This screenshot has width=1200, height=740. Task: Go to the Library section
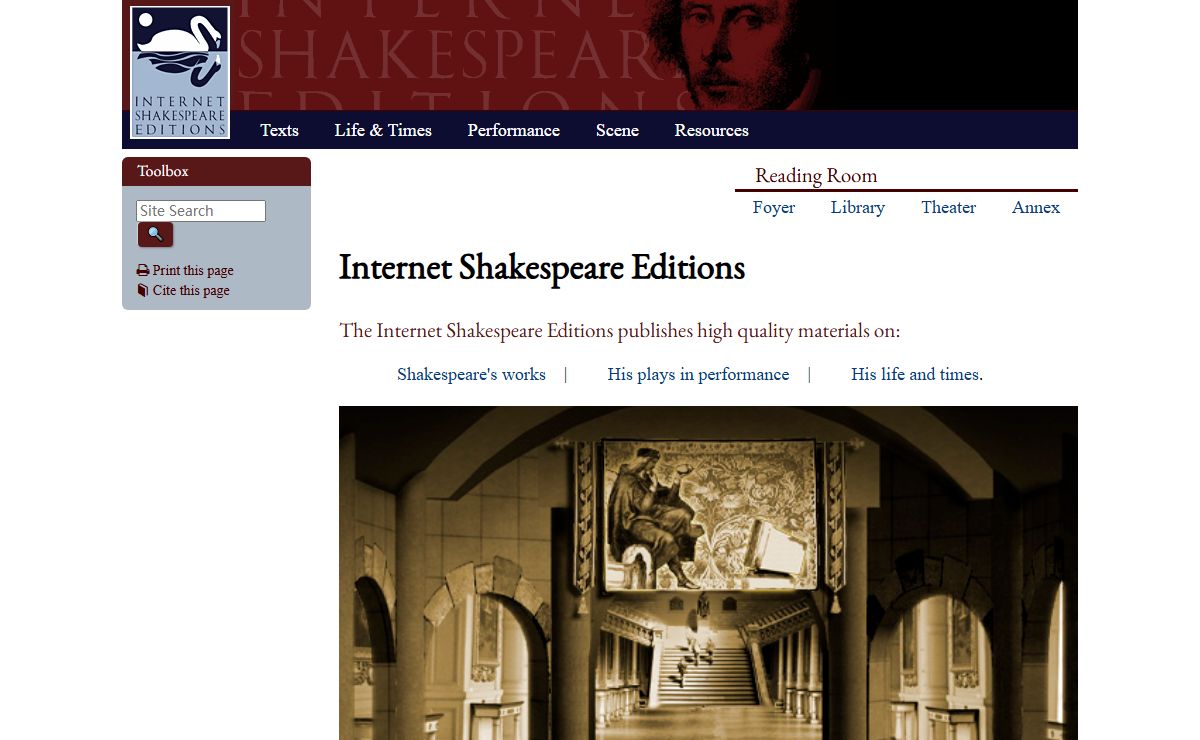[x=858, y=207]
